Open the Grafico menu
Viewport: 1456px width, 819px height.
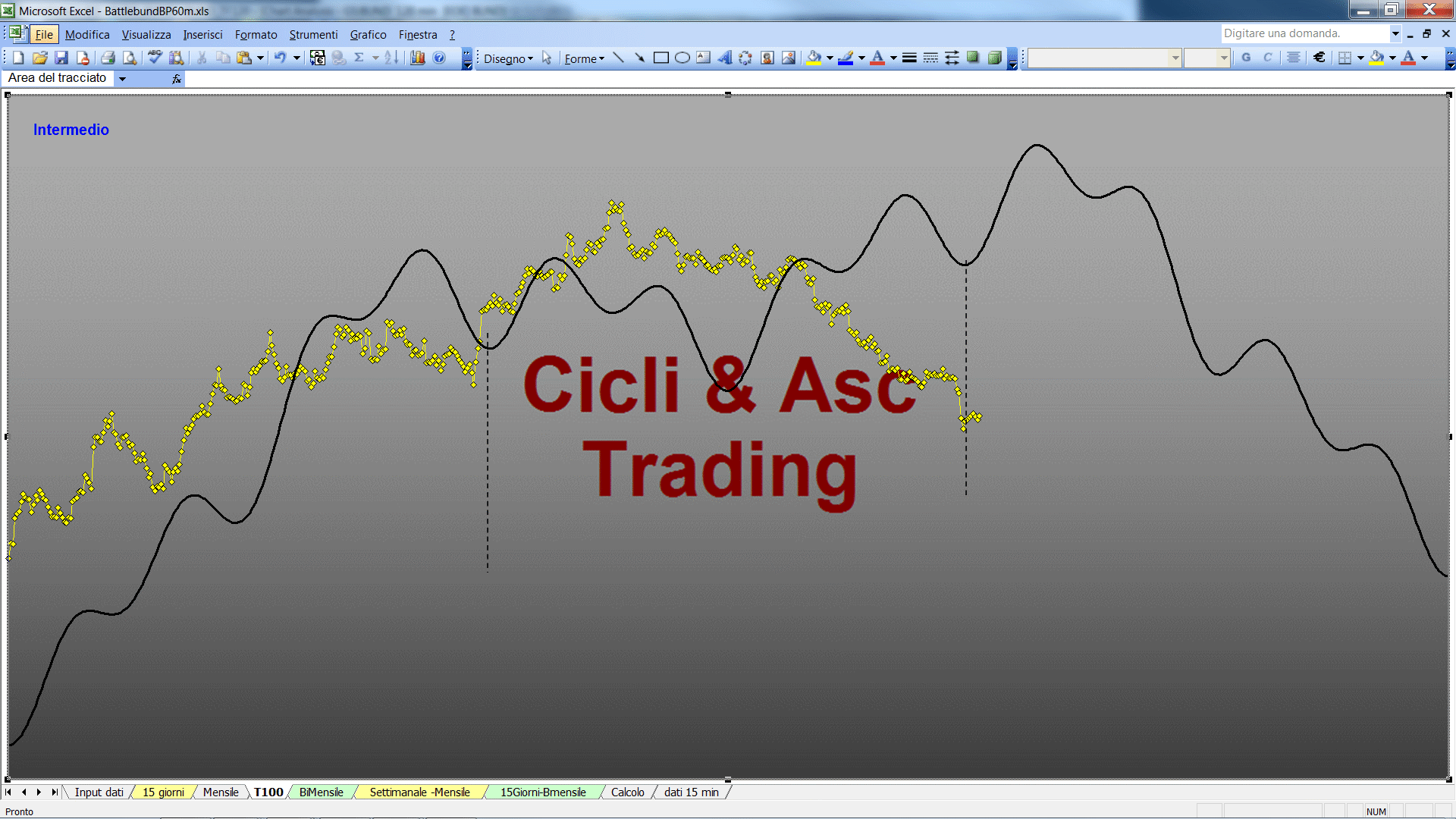pyautogui.click(x=368, y=34)
